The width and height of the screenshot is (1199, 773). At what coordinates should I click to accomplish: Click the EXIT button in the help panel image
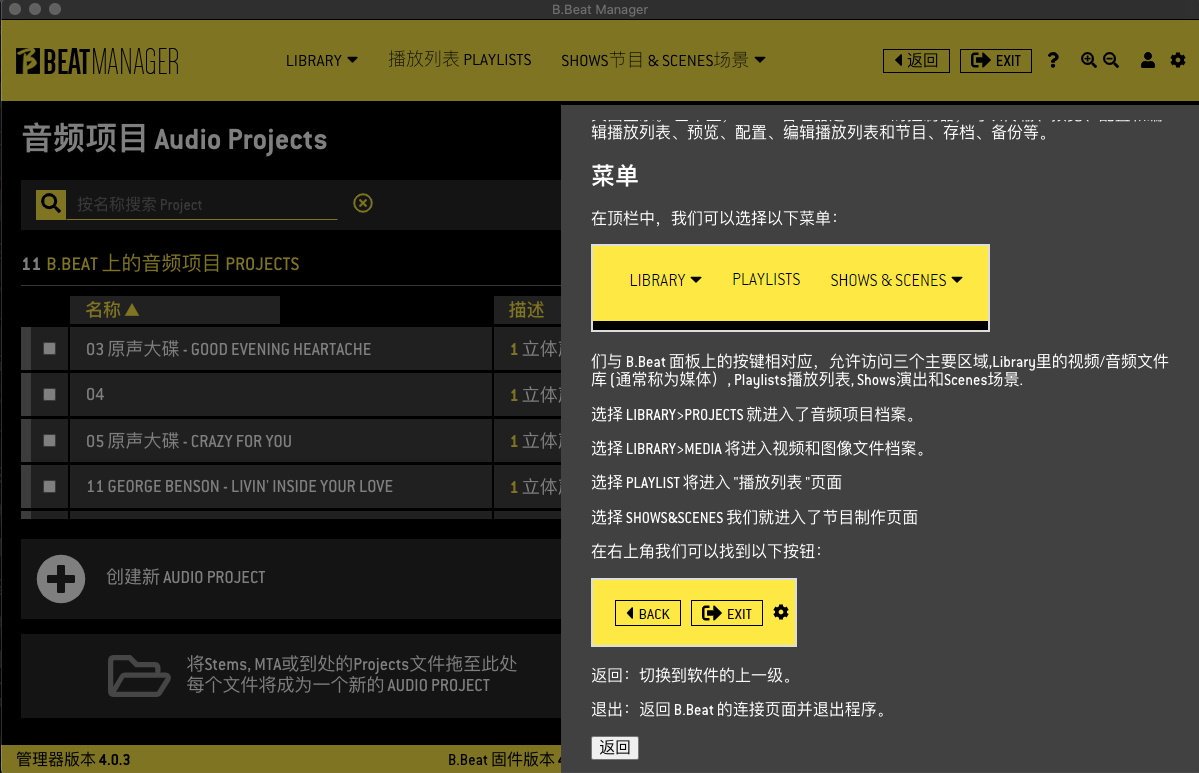[726, 613]
